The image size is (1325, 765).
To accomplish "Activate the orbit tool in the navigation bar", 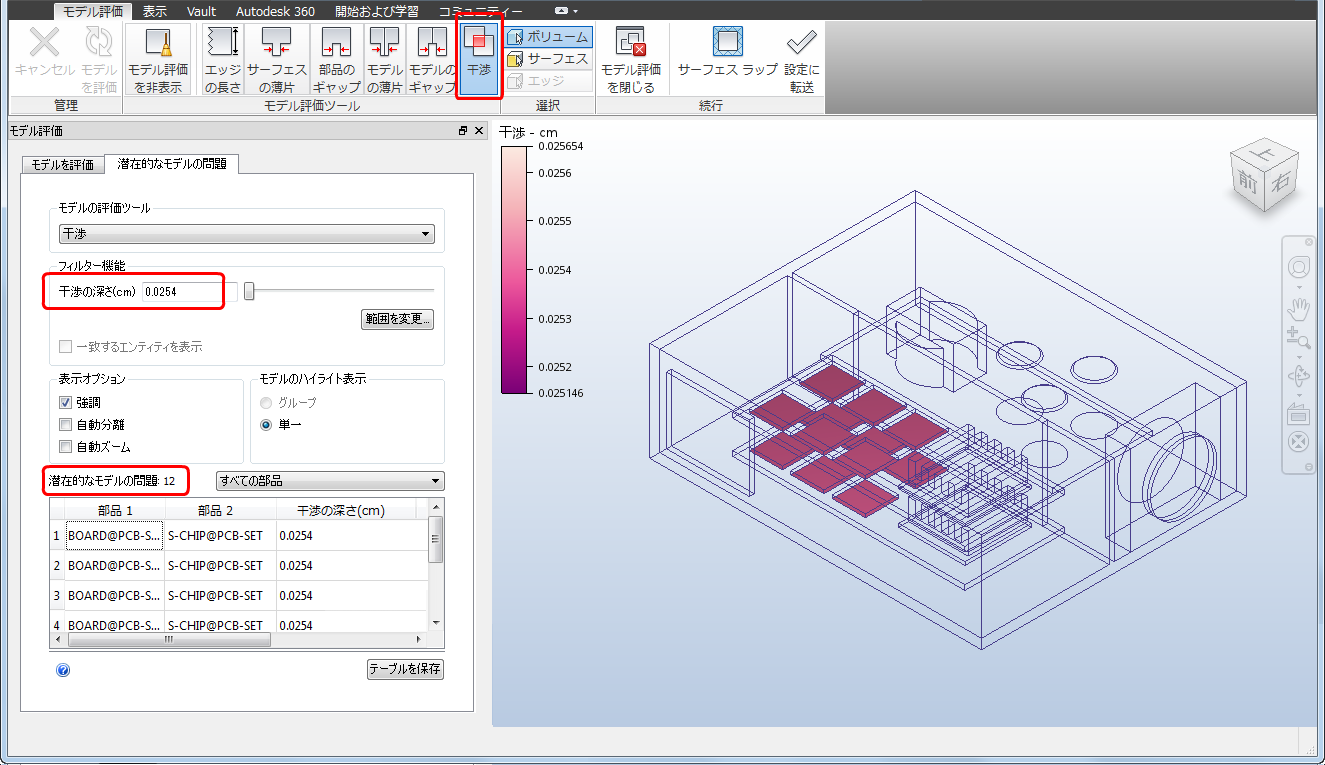I will 1298,377.
